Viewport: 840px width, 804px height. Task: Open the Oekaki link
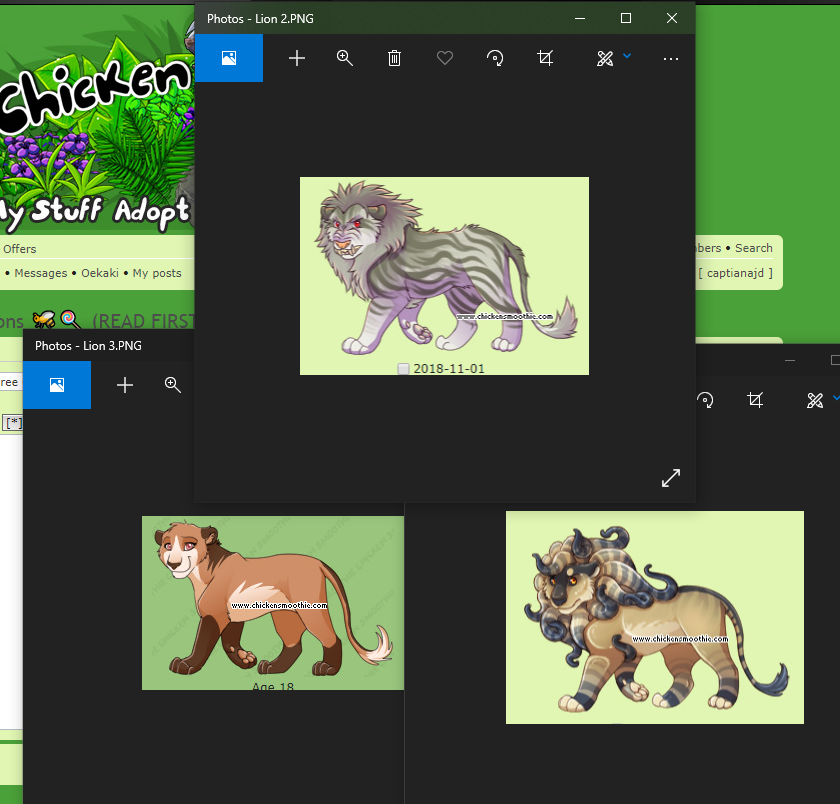pos(100,273)
